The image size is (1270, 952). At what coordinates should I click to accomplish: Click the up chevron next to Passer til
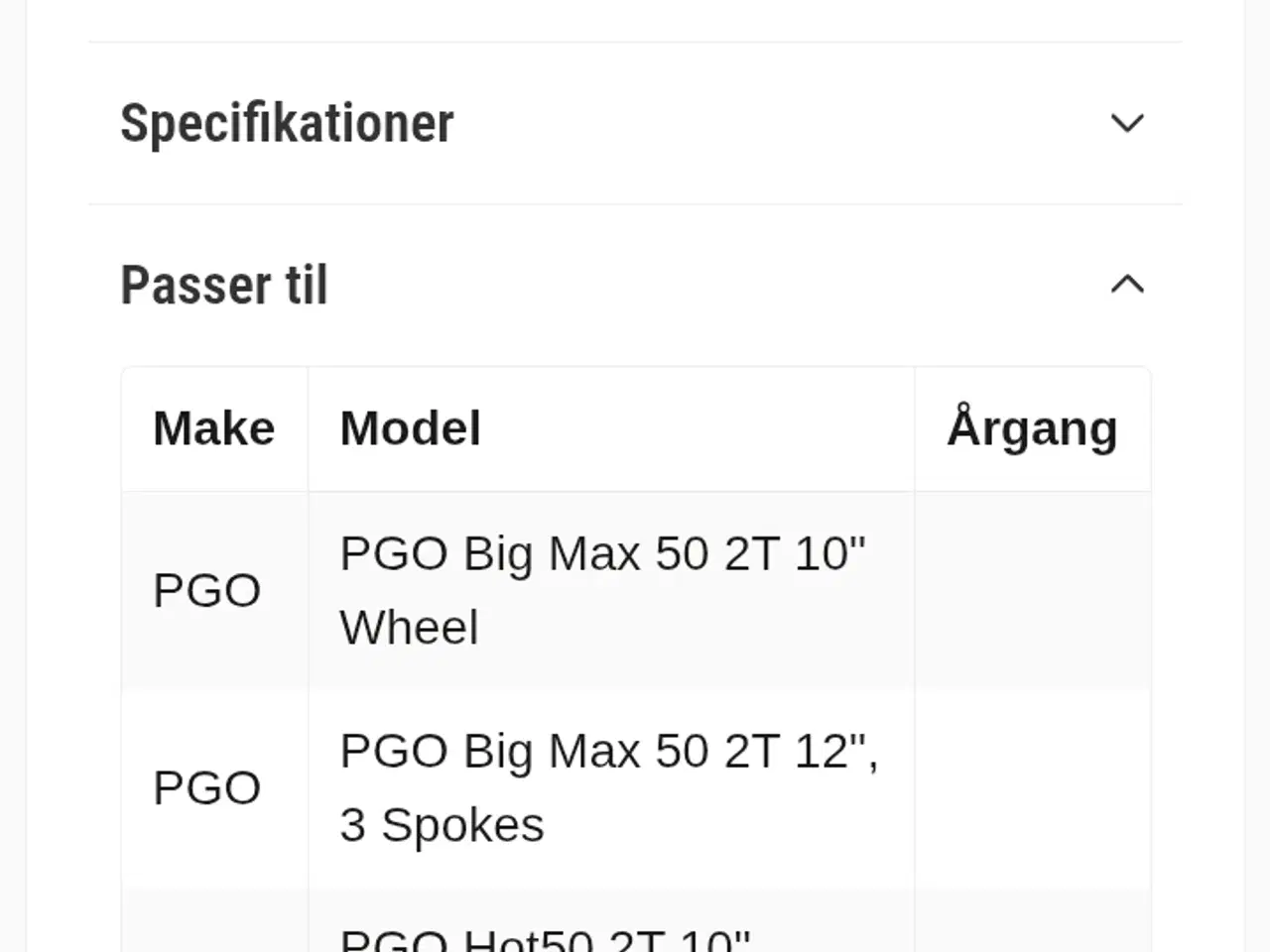coord(1128,285)
